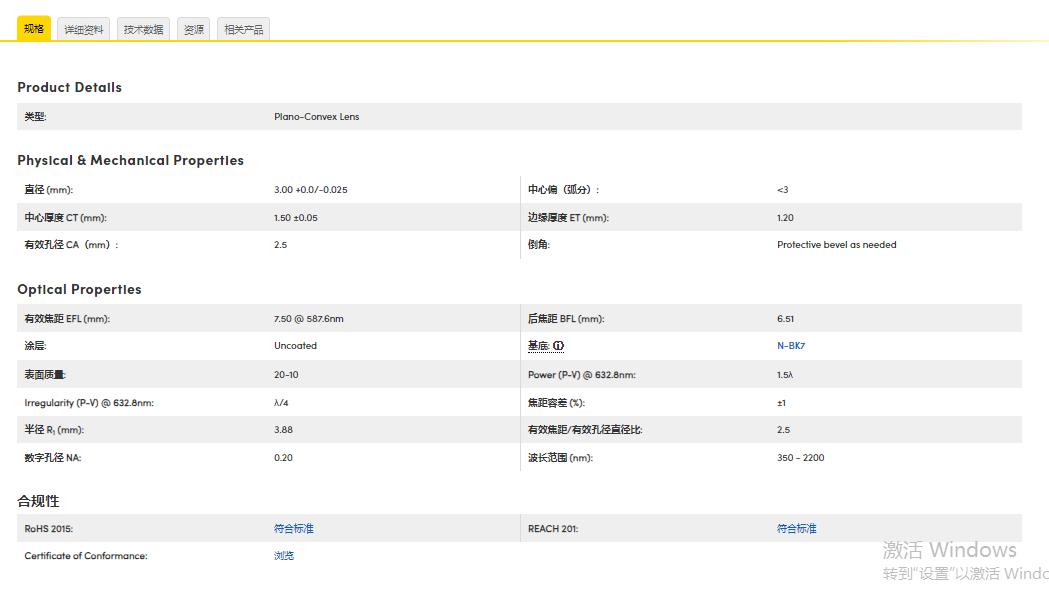Click 浏览 for Certificate of Conformance
This screenshot has height=591, width=1049.
[x=284, y=556]
